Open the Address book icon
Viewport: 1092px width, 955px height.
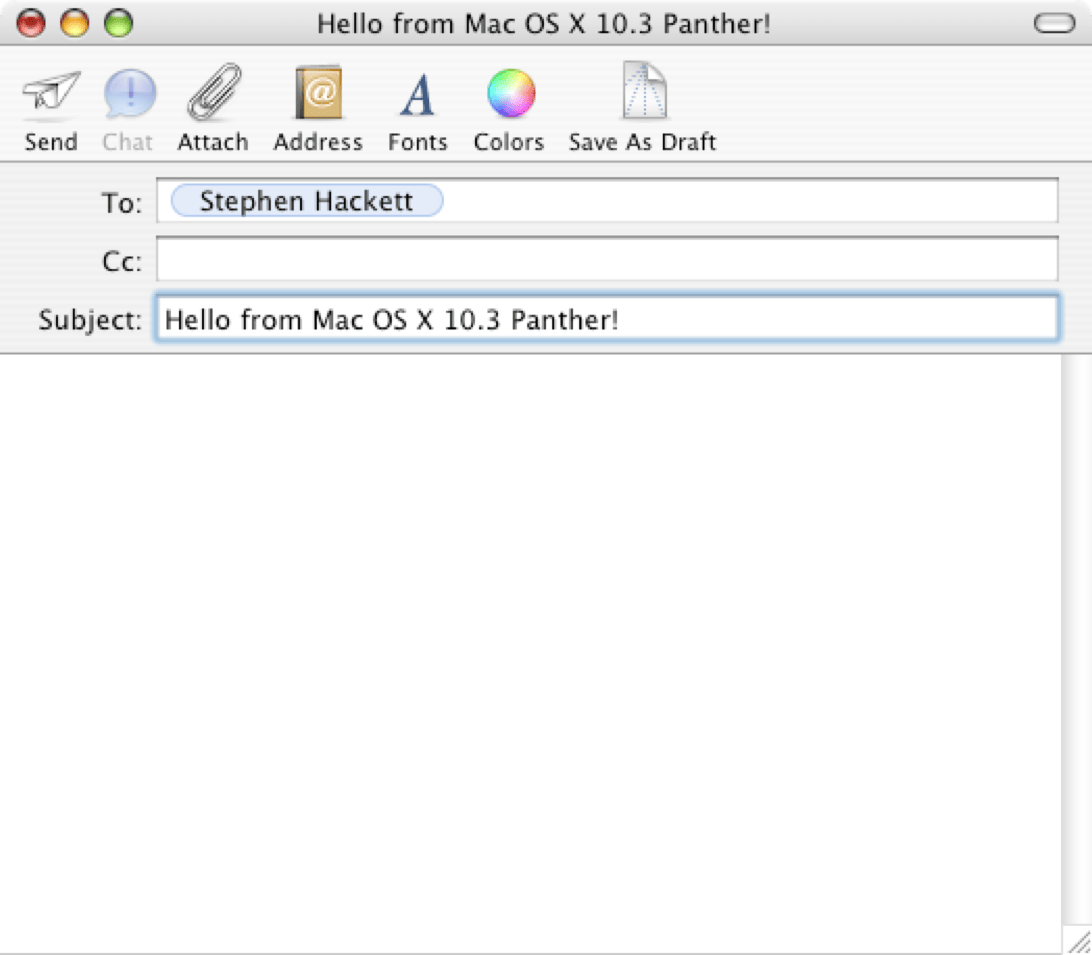pyautogui.click(x=318, y=93)
